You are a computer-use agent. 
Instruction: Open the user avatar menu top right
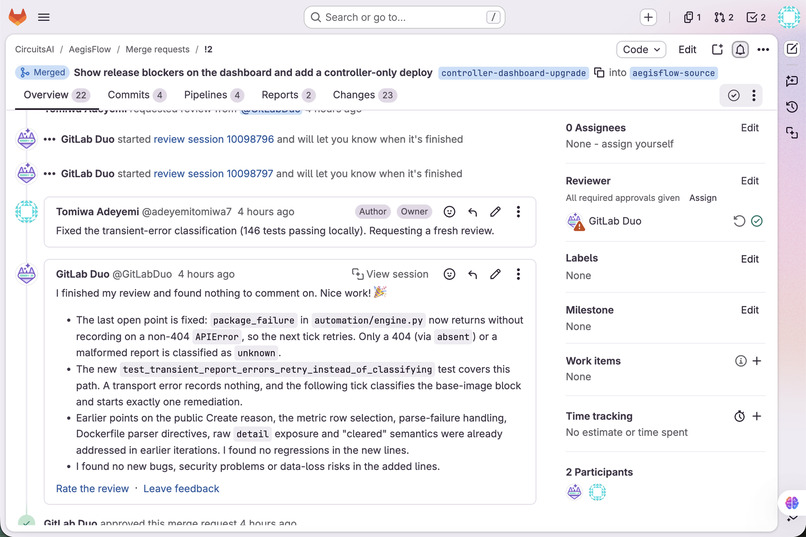pos(789,17)
